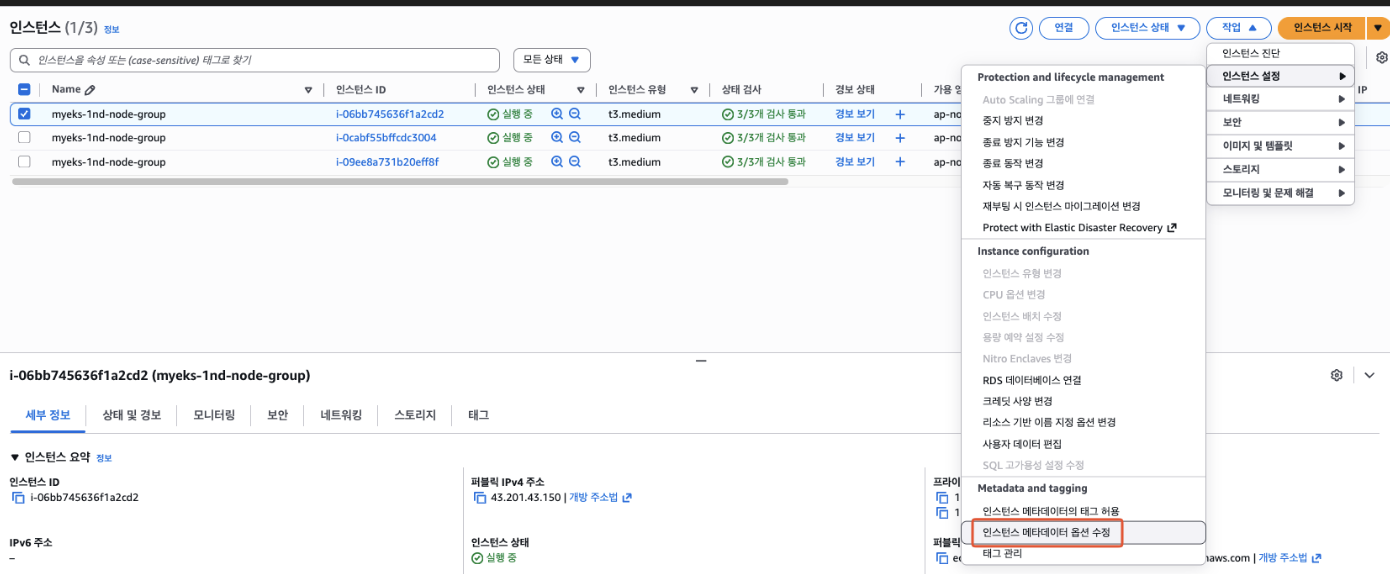
Task: Switch to the 태그 tab
Action: (x=478, y=415)
